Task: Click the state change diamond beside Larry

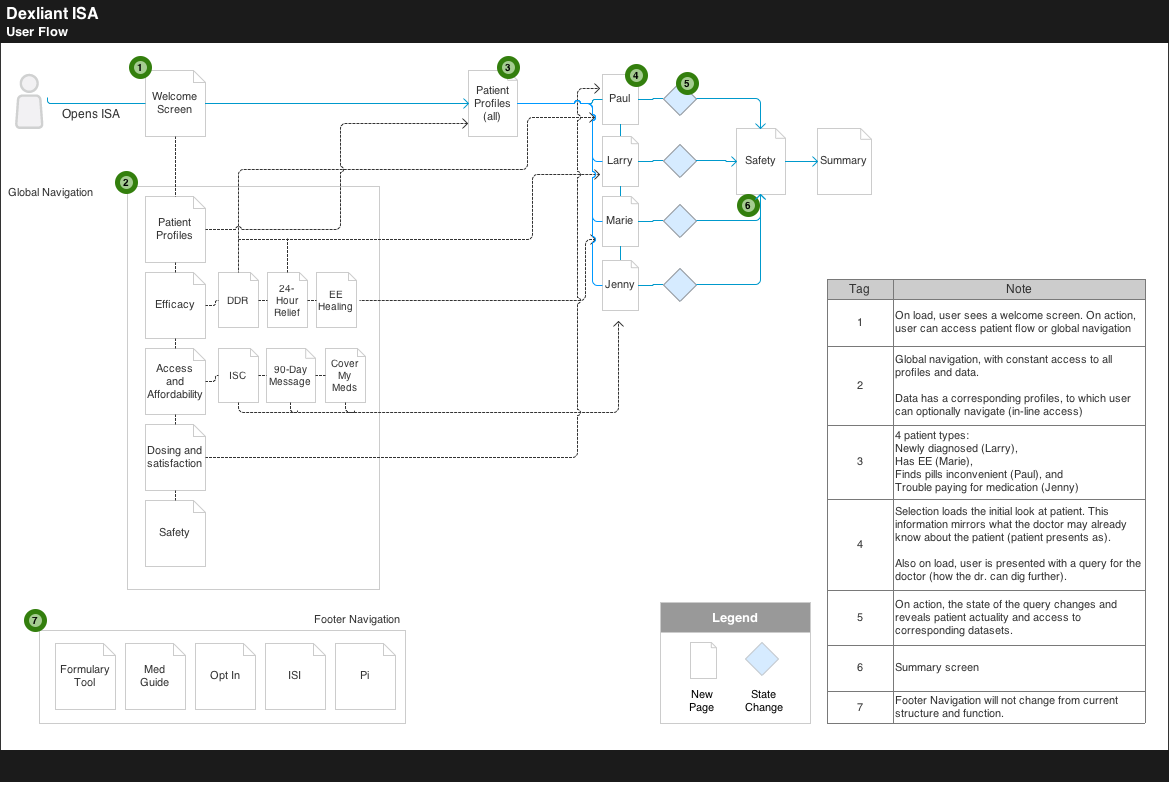Action: coord(680,161)
